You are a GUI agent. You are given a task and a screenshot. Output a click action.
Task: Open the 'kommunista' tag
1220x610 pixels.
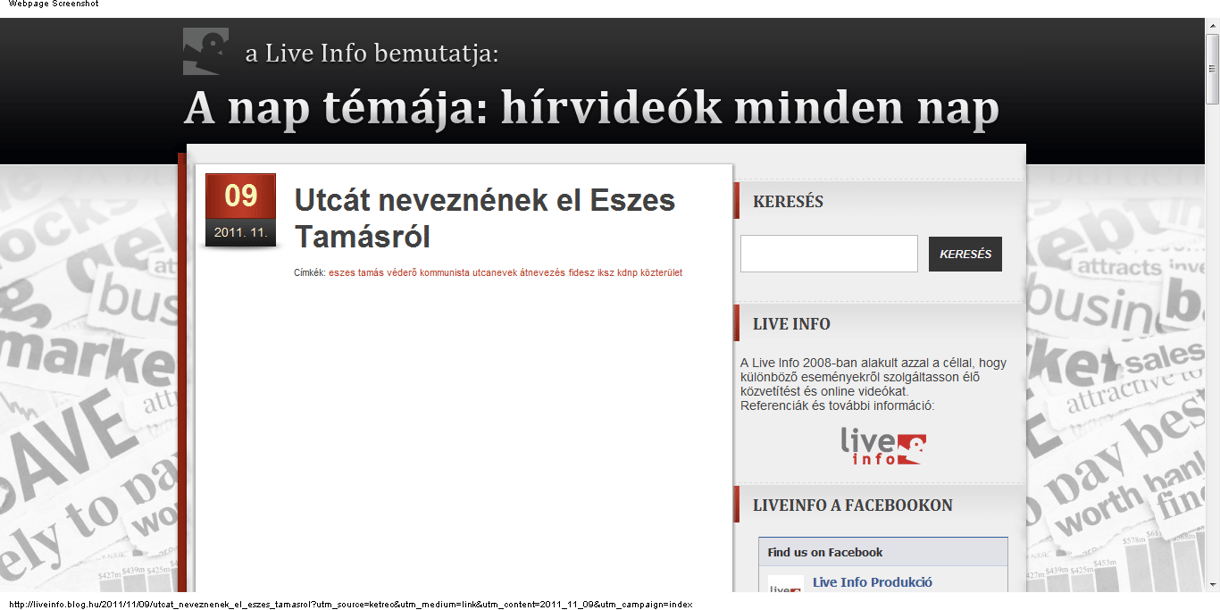click(444, 272)
